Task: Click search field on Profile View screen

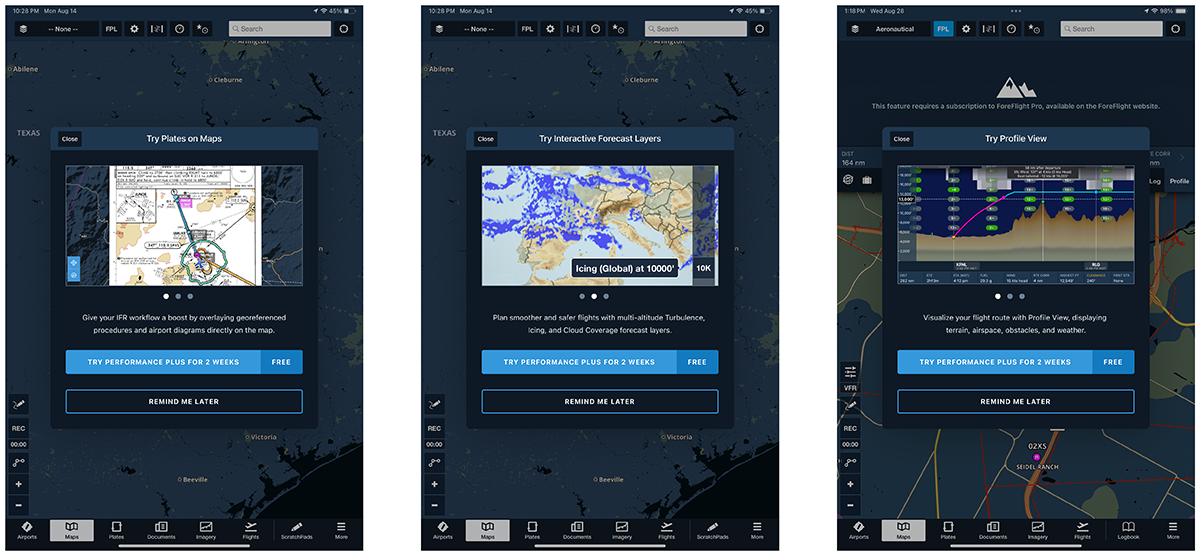Action: tap(1111, 29)
